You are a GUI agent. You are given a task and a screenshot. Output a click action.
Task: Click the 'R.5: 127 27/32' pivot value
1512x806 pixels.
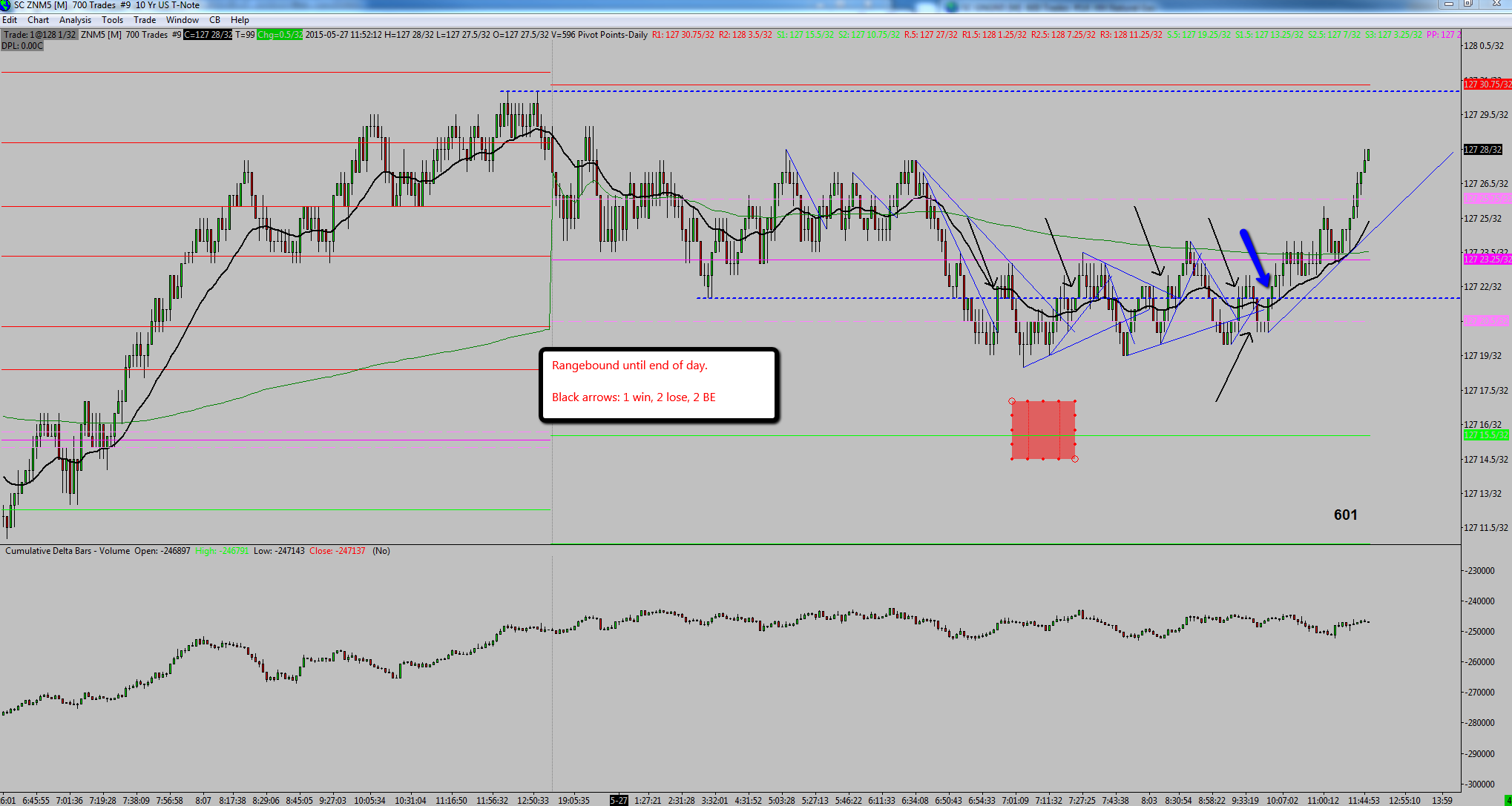[930, 35]
